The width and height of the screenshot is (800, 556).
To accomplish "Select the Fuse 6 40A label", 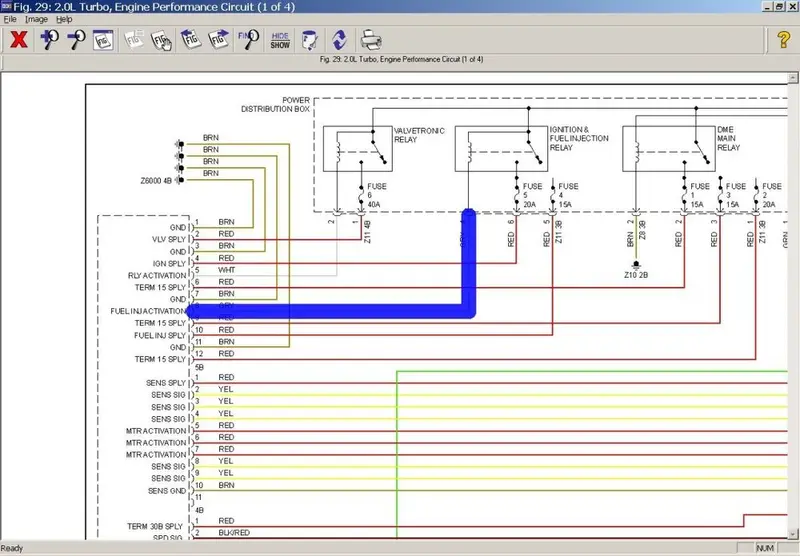I will tap(377, 195).
